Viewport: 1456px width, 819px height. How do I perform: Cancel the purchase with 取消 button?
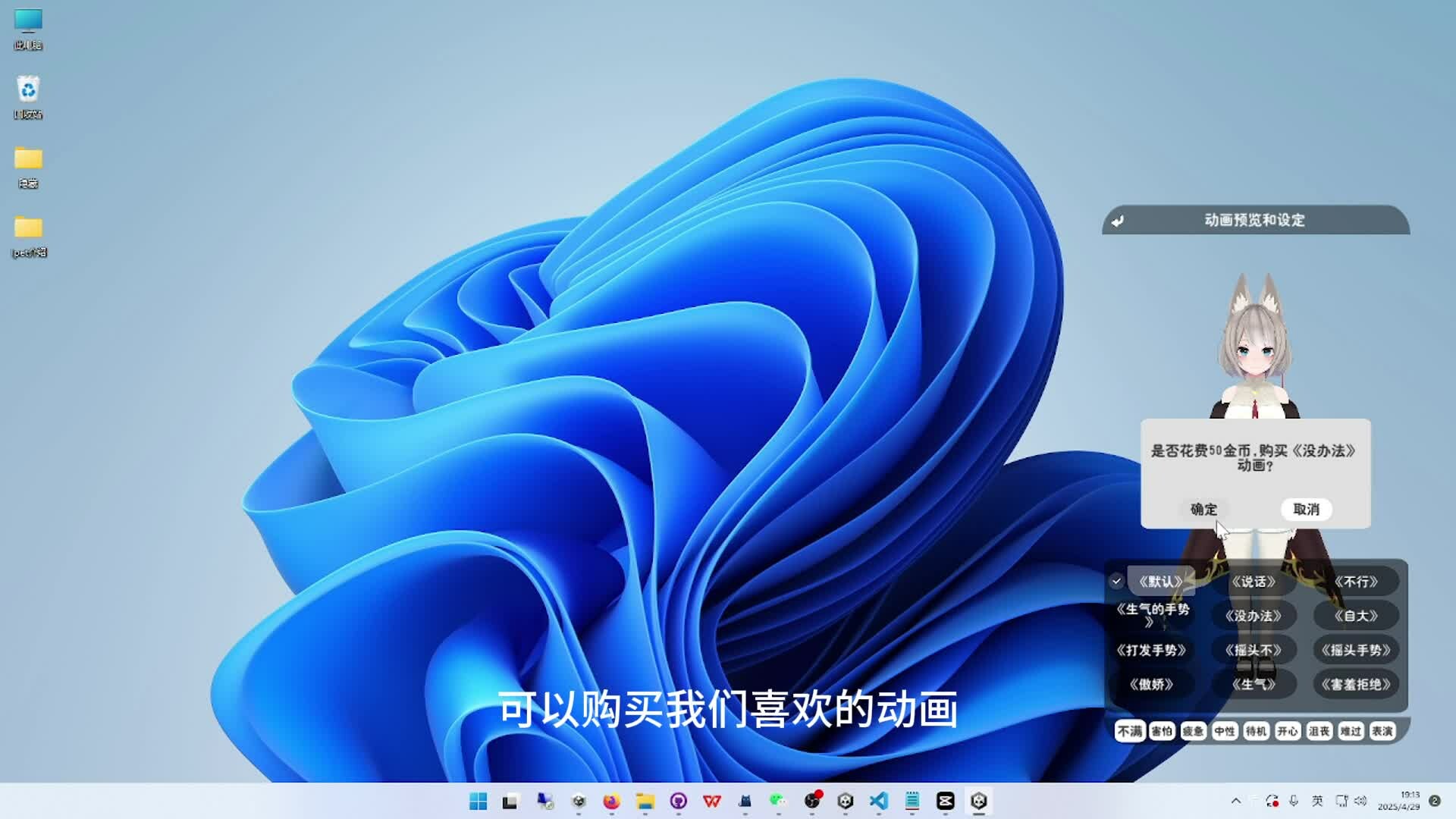click(x=1306, y=510)
